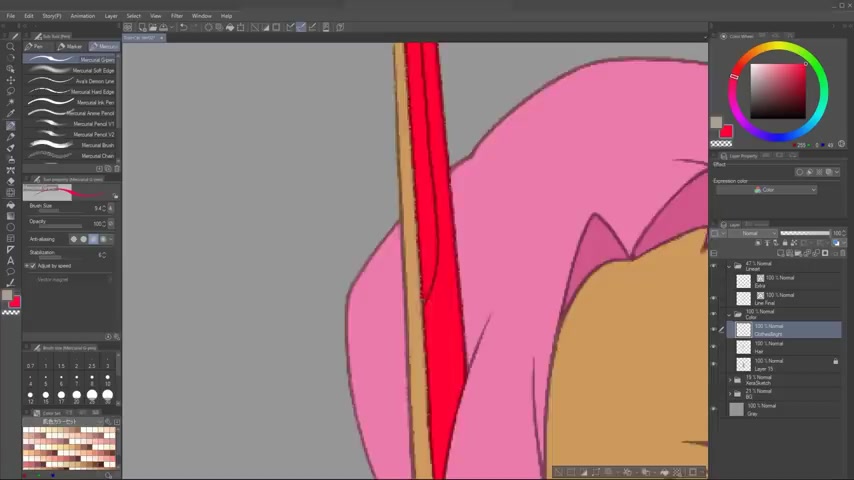Collapse the Lineart folder arrow
The image size is (854, 480).
pyautogui.click(x=729, y=266)
